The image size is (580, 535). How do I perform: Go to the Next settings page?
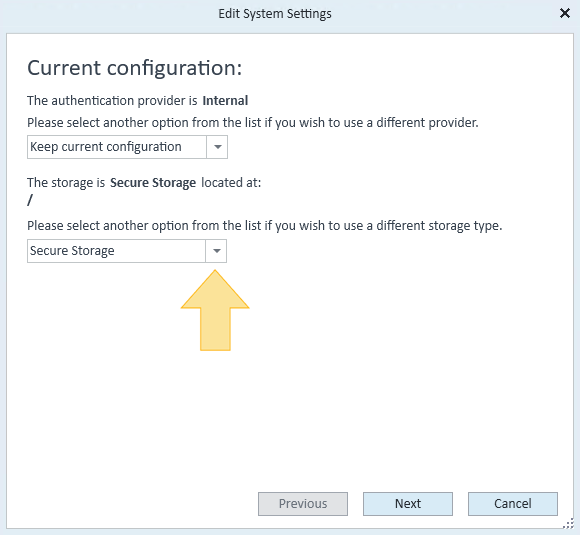408,504
